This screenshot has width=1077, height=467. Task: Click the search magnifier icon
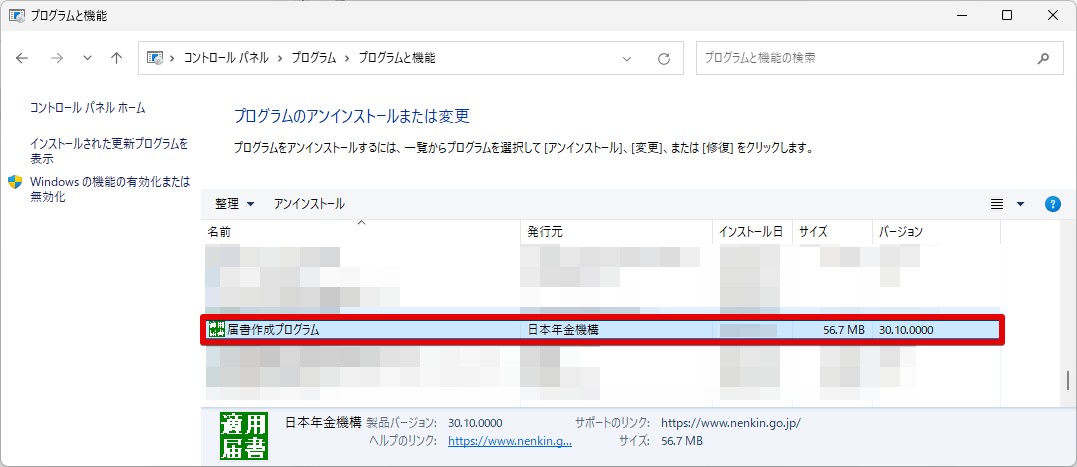(x=1043, y=58)
